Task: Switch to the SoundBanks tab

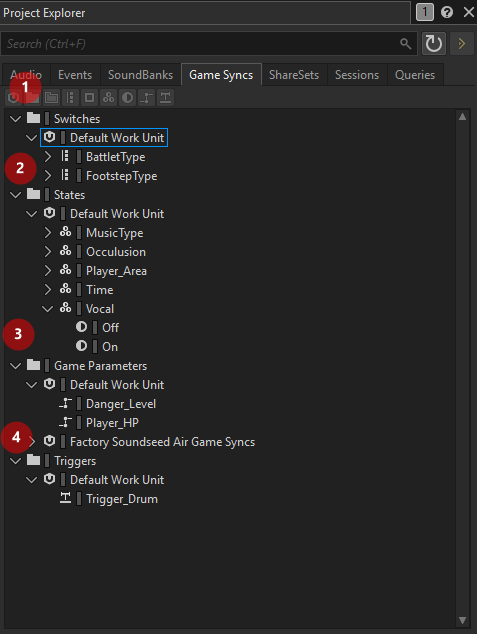Action: [x=140, y=75]
